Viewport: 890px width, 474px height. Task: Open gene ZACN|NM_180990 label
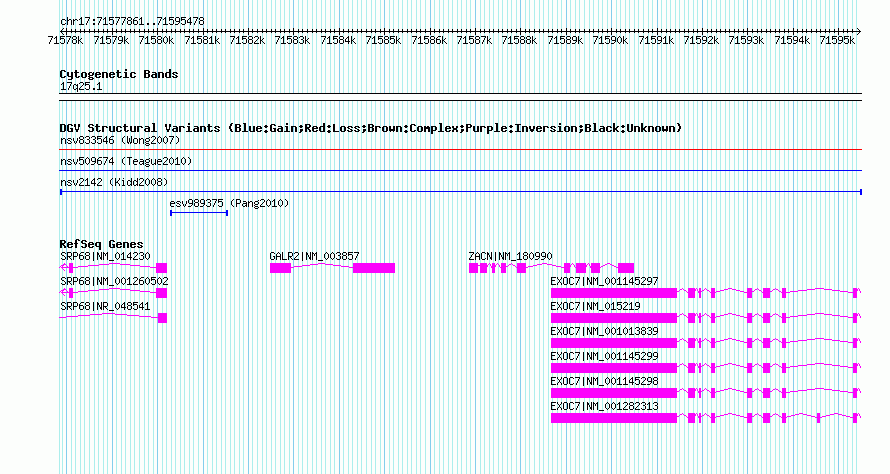click(510, 257)
